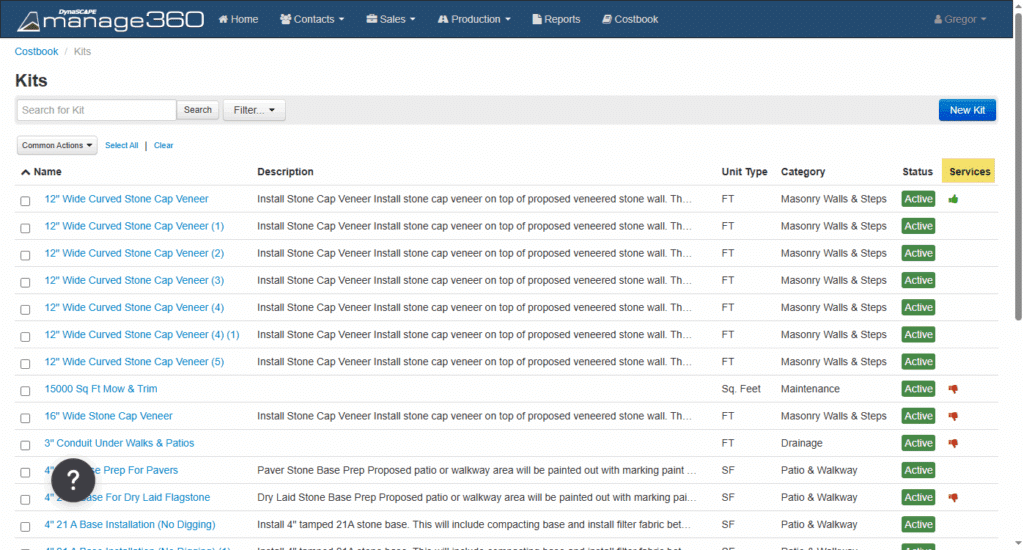1024x550 pixels.
Task: Select checkbox for 3" Conduit Under Walks & Patios
Action: 26,444
